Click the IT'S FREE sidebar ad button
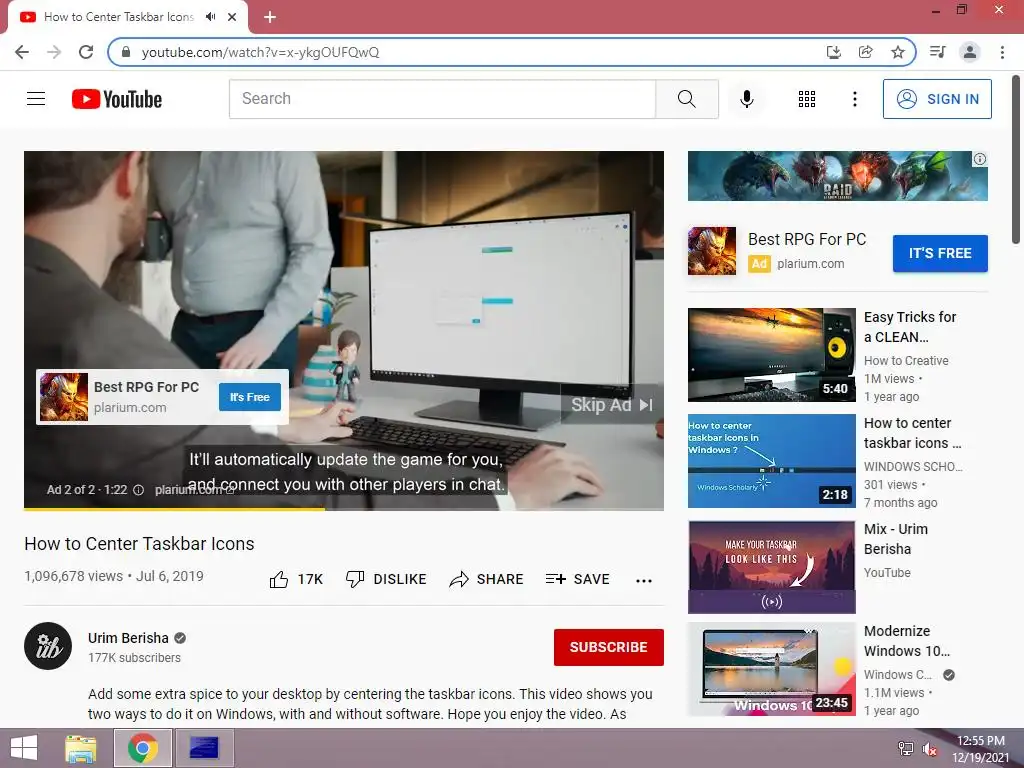This screenshot has width=1024, height=768. 940,253
